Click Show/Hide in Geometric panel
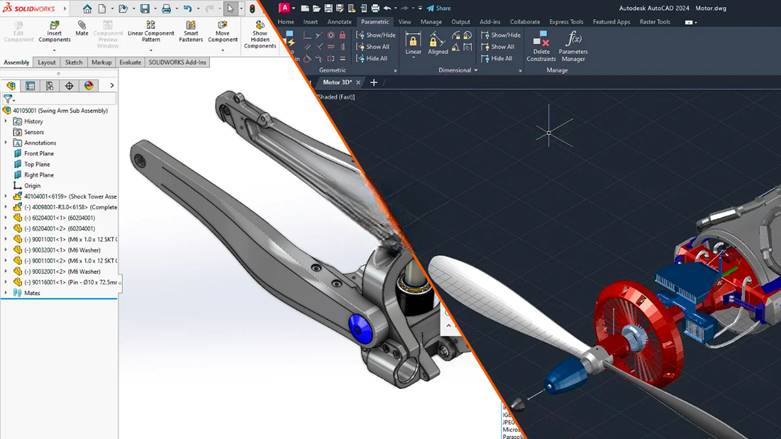 [376, 35]
